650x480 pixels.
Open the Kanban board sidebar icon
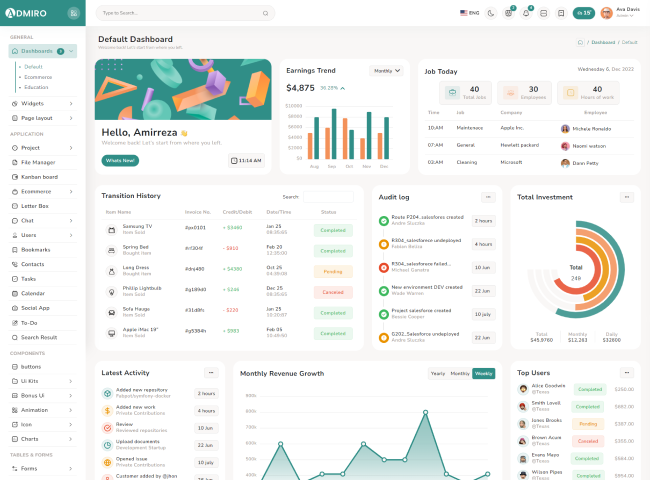pos(14,176)
